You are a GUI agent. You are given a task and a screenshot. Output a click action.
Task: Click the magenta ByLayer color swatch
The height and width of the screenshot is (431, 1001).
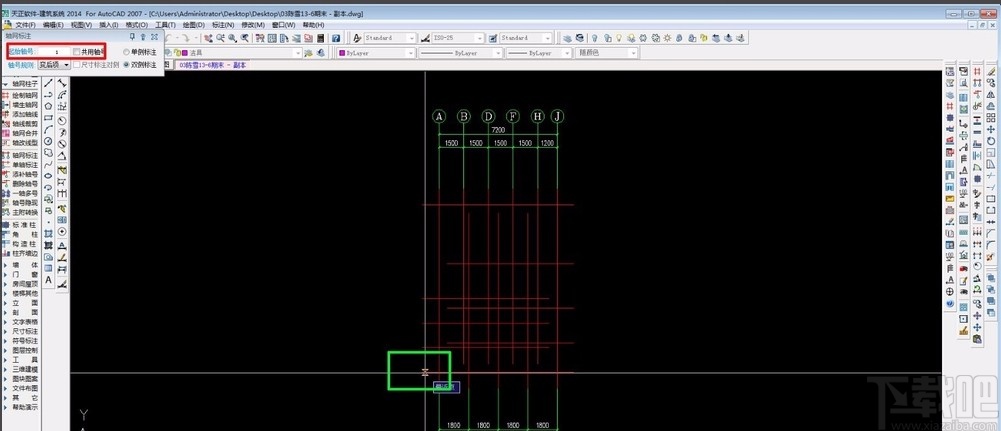(342, 53)
